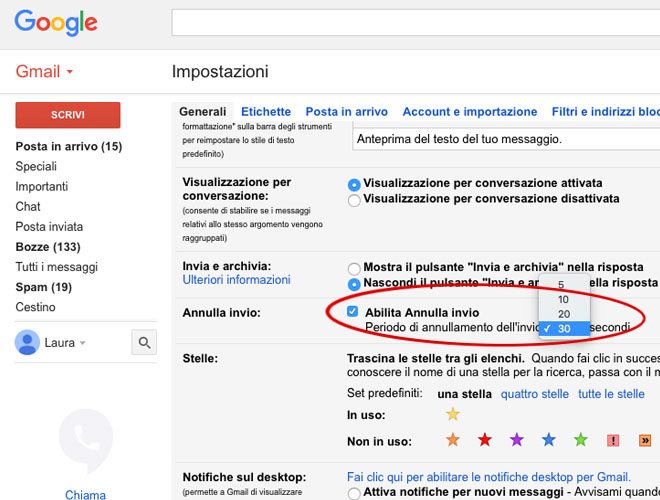Switch to the Etichette tab
The height and width of the screenshot is (500, 660).
click(x=266, y=112)
